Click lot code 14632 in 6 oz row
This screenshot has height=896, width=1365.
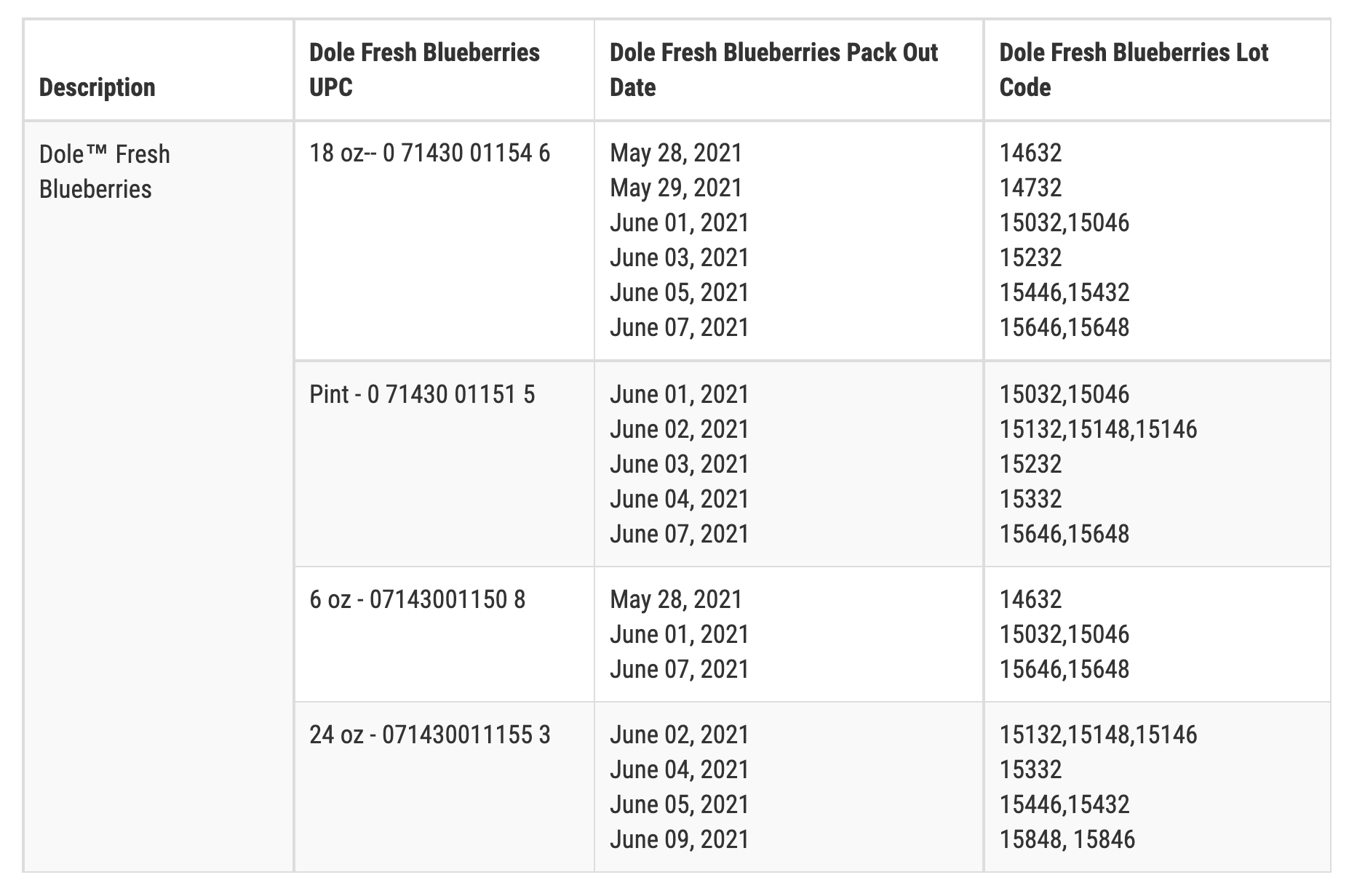point(1030,600)
